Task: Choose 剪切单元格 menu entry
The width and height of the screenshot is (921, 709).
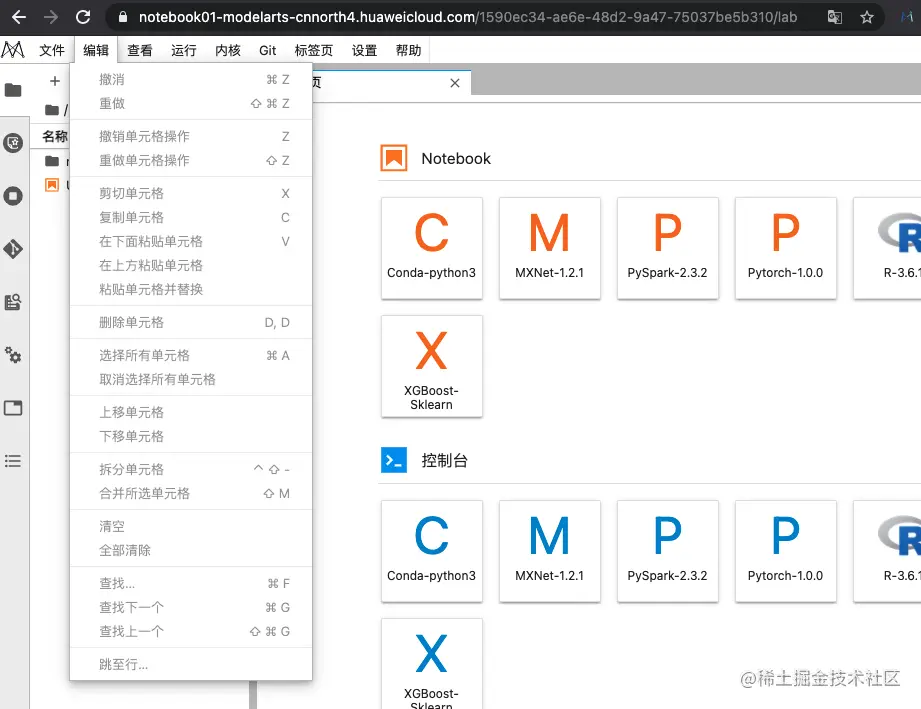Action: coord(191,193)
